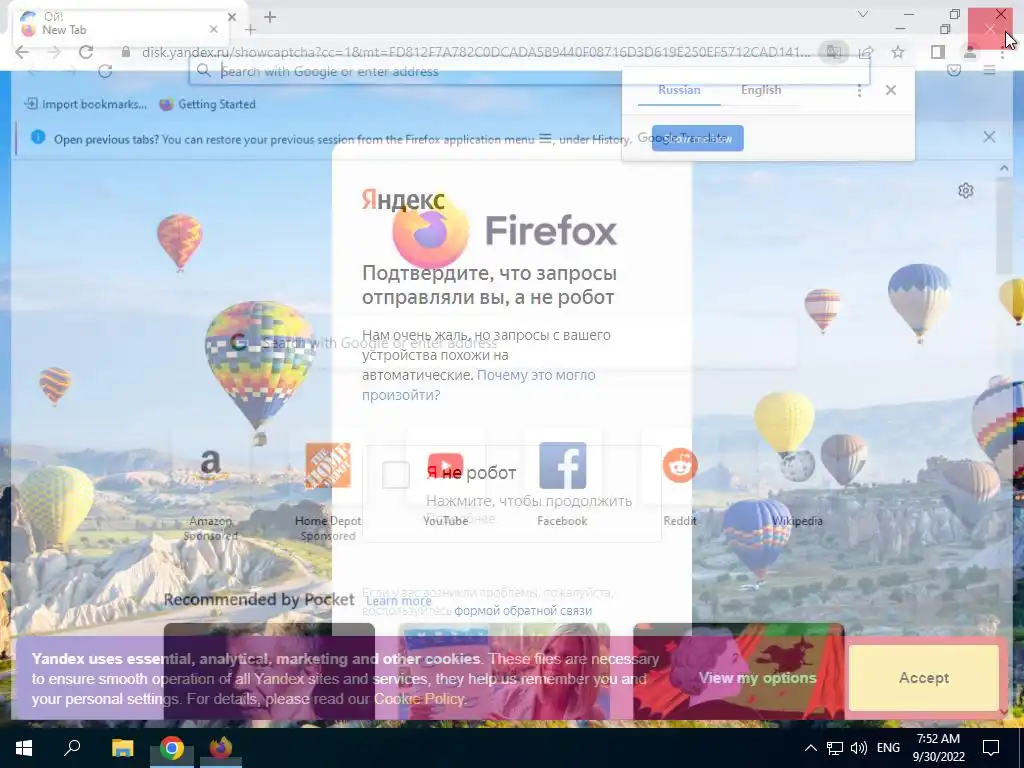Expand hidden system tray icons chevron
Screen dimensions: 1024x768
[x=810, y=748]
